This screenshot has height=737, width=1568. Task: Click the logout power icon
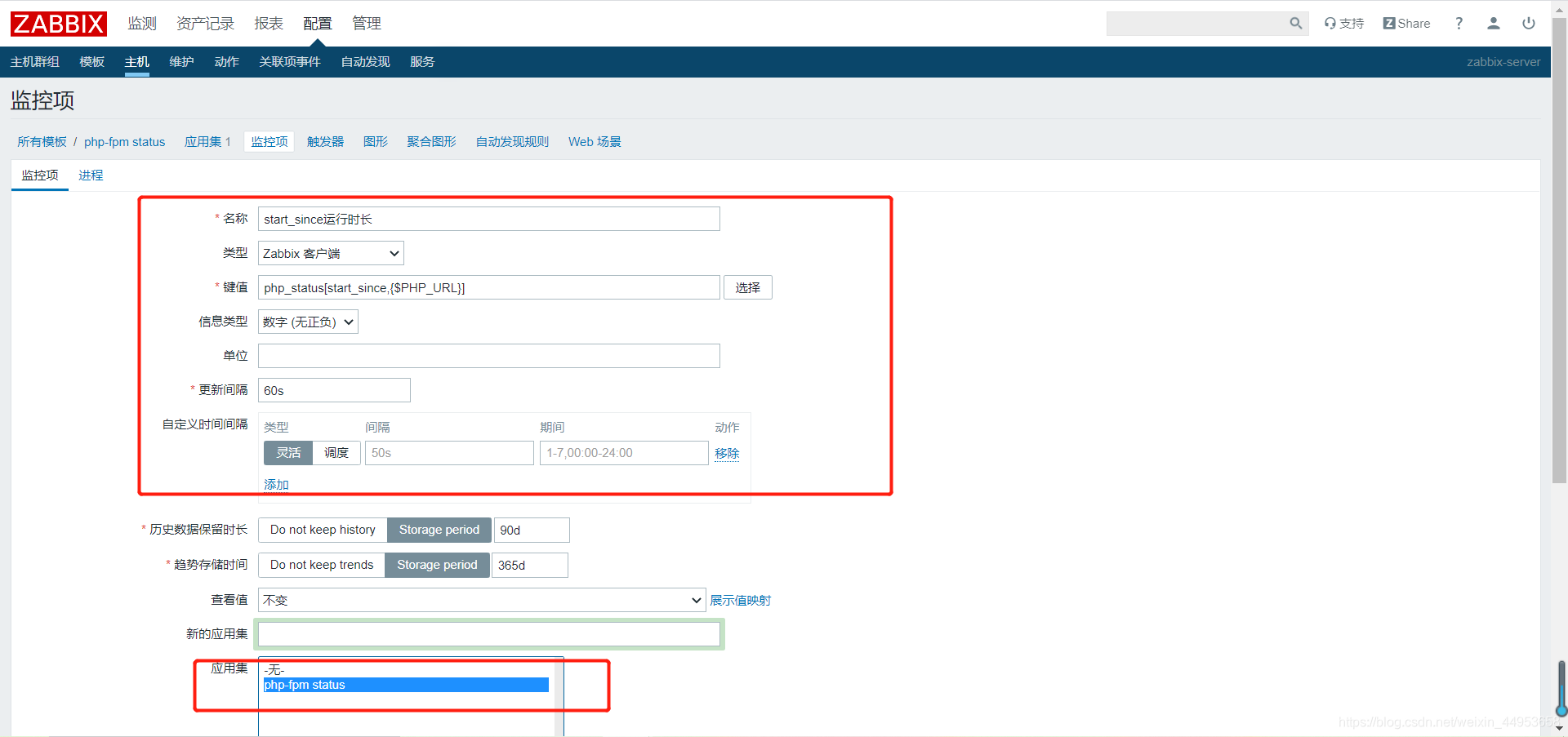(1528, 24)
